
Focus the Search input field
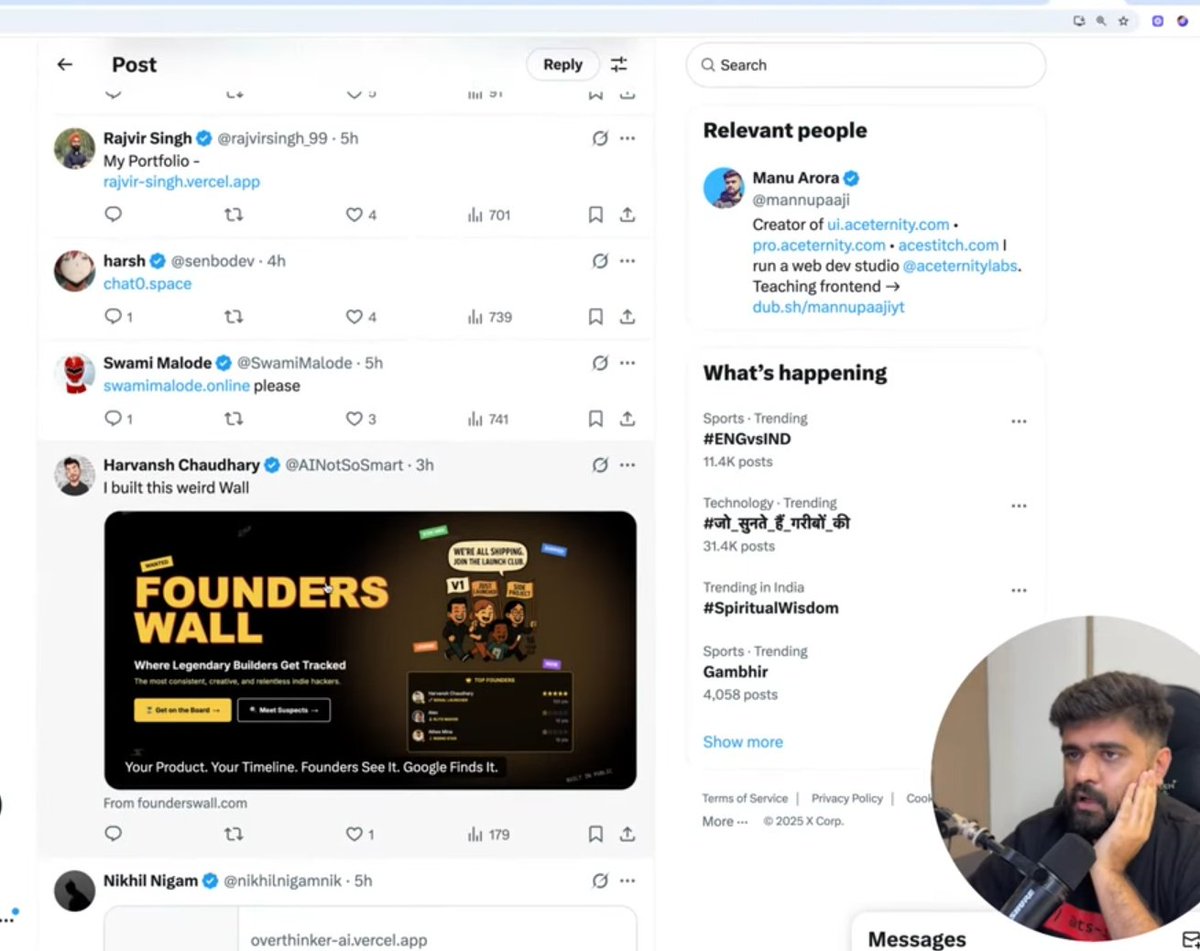(866, 65)
